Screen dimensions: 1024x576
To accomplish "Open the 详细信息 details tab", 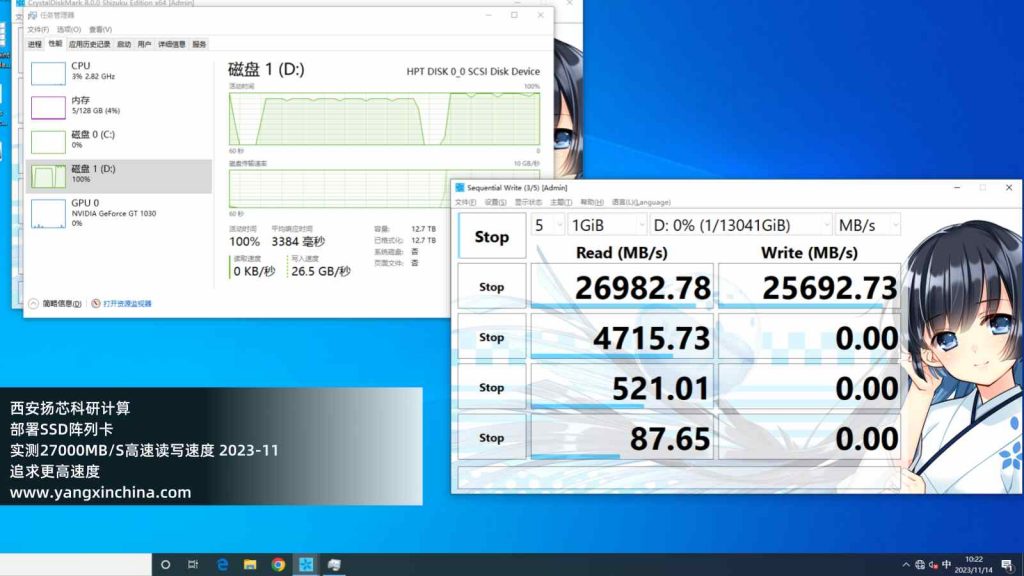I will pyautogui.click(x=172, y=44).
